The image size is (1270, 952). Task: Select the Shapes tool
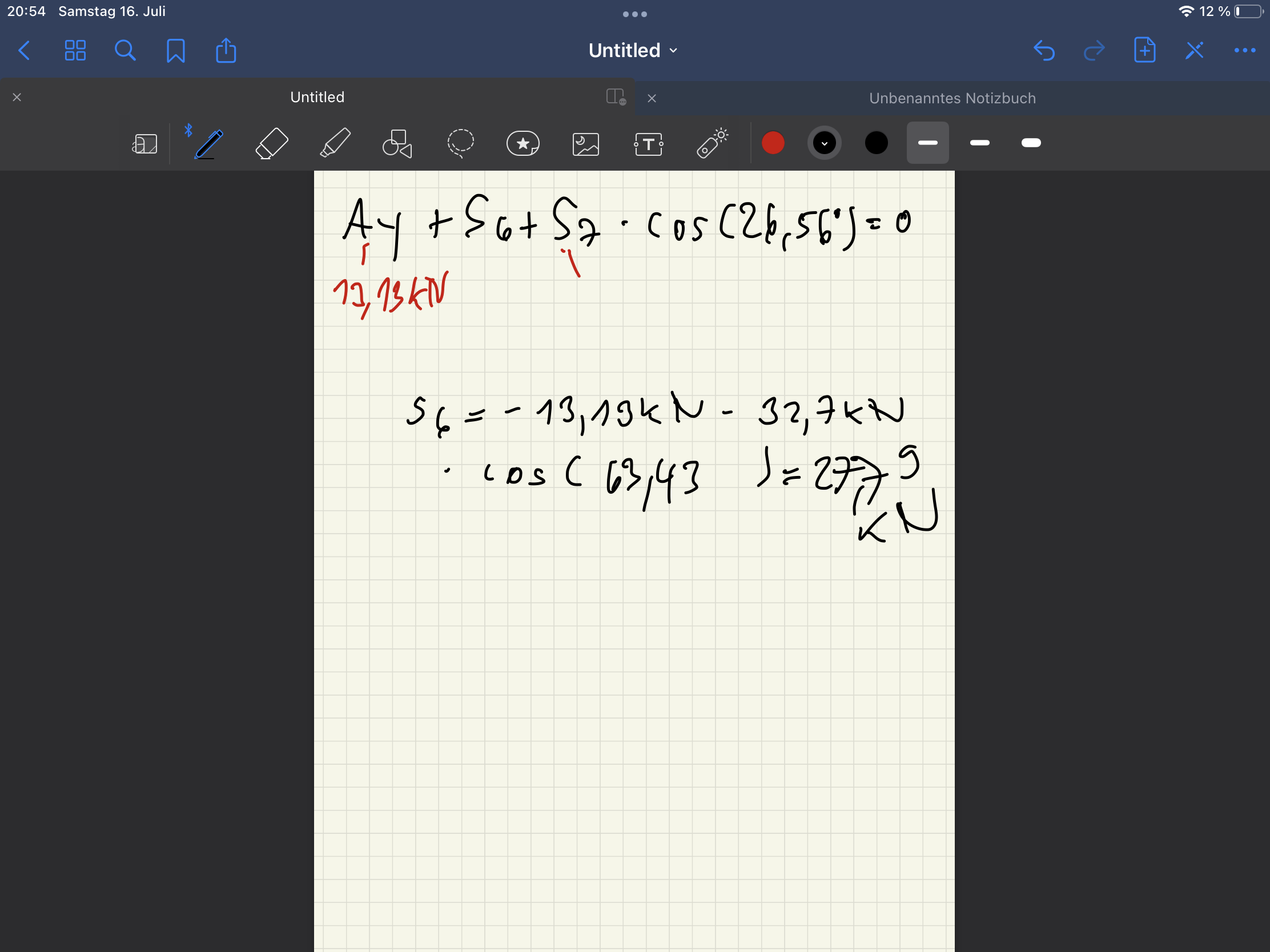pyautogui.click(x=397, y=143)
